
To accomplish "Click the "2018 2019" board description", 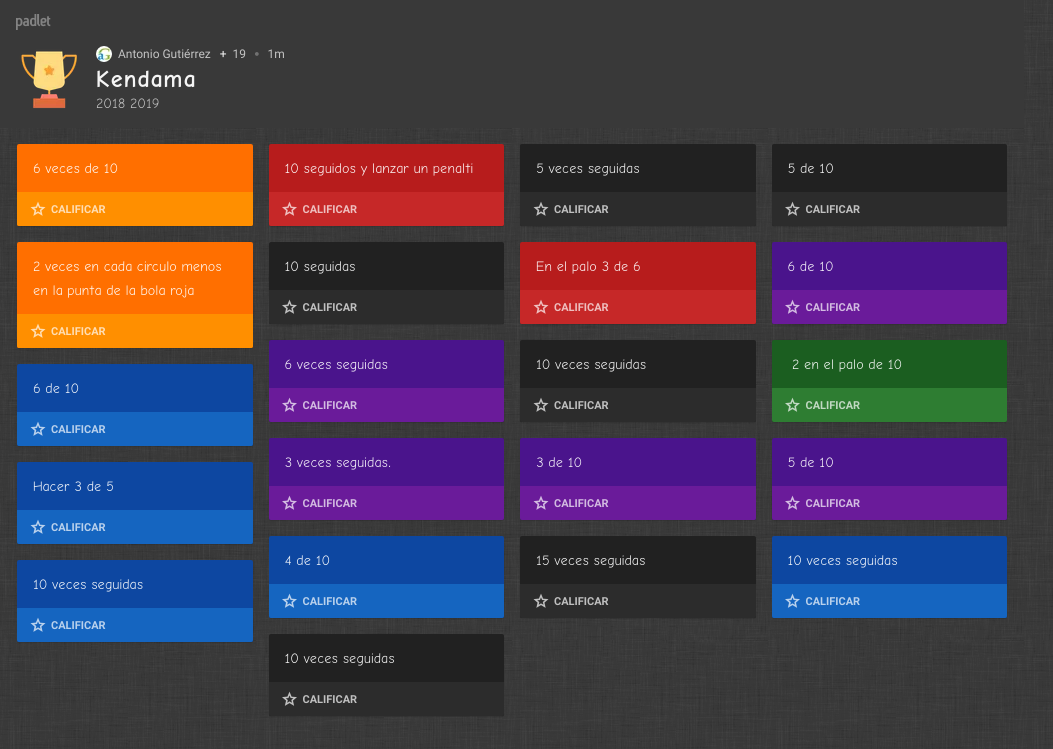I will tap(127, 103).
